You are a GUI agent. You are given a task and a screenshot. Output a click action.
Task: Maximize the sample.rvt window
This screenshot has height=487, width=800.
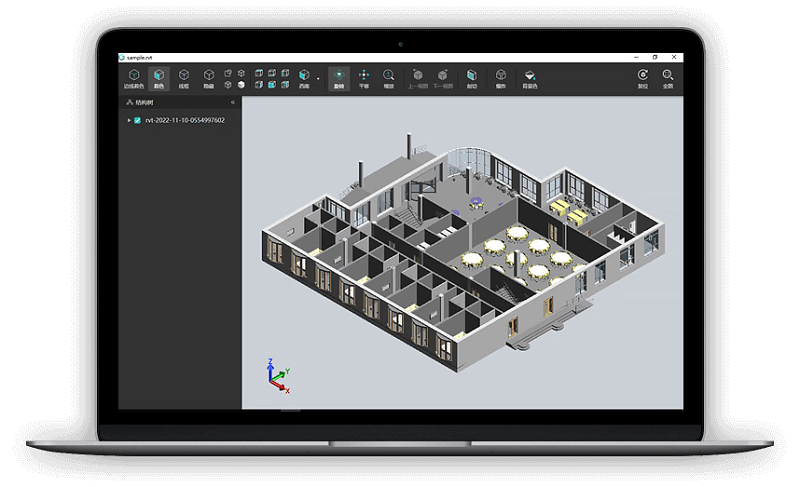(x=655, y=57)
